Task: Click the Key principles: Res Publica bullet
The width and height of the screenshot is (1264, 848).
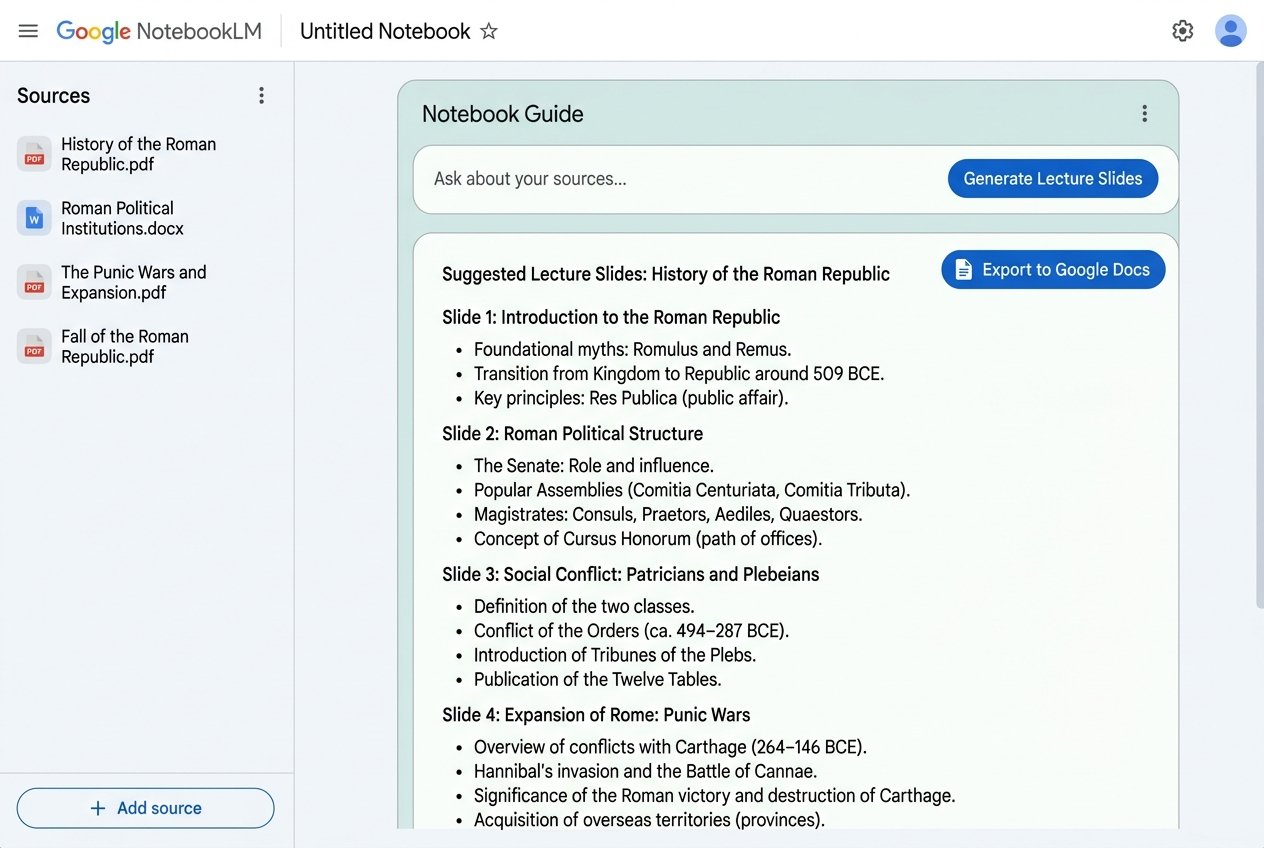Action: point(631,397)
